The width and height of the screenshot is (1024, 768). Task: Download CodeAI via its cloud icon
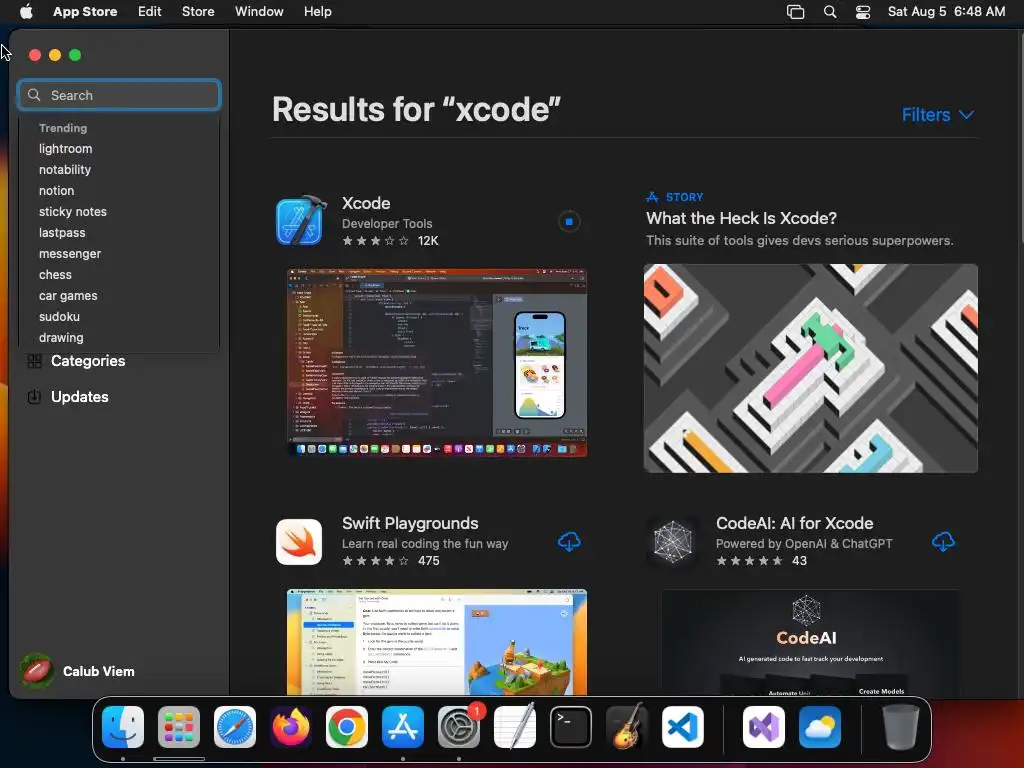click(943, 541)
